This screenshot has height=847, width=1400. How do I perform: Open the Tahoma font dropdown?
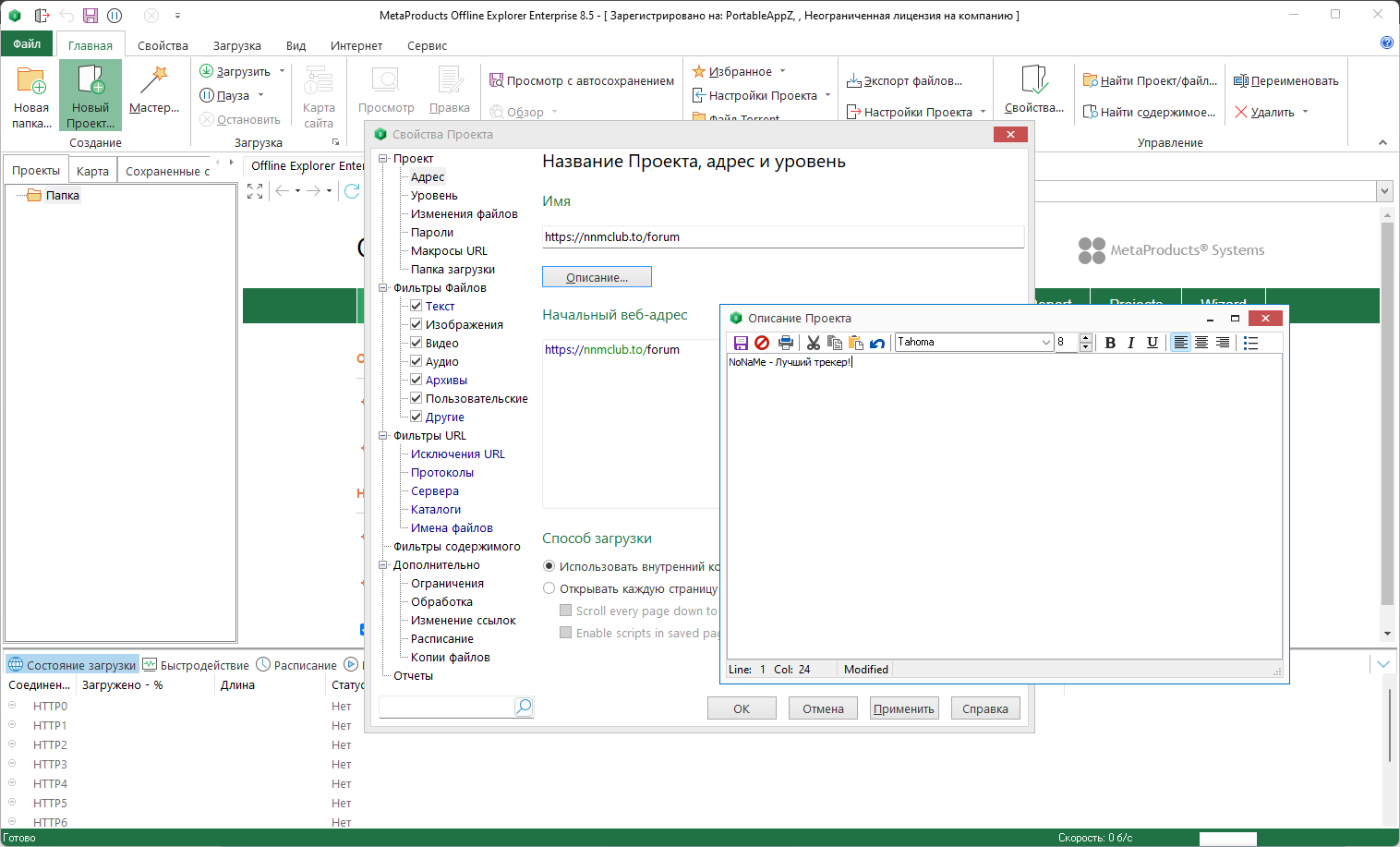pyautogui.click(x=1046, y=342)
